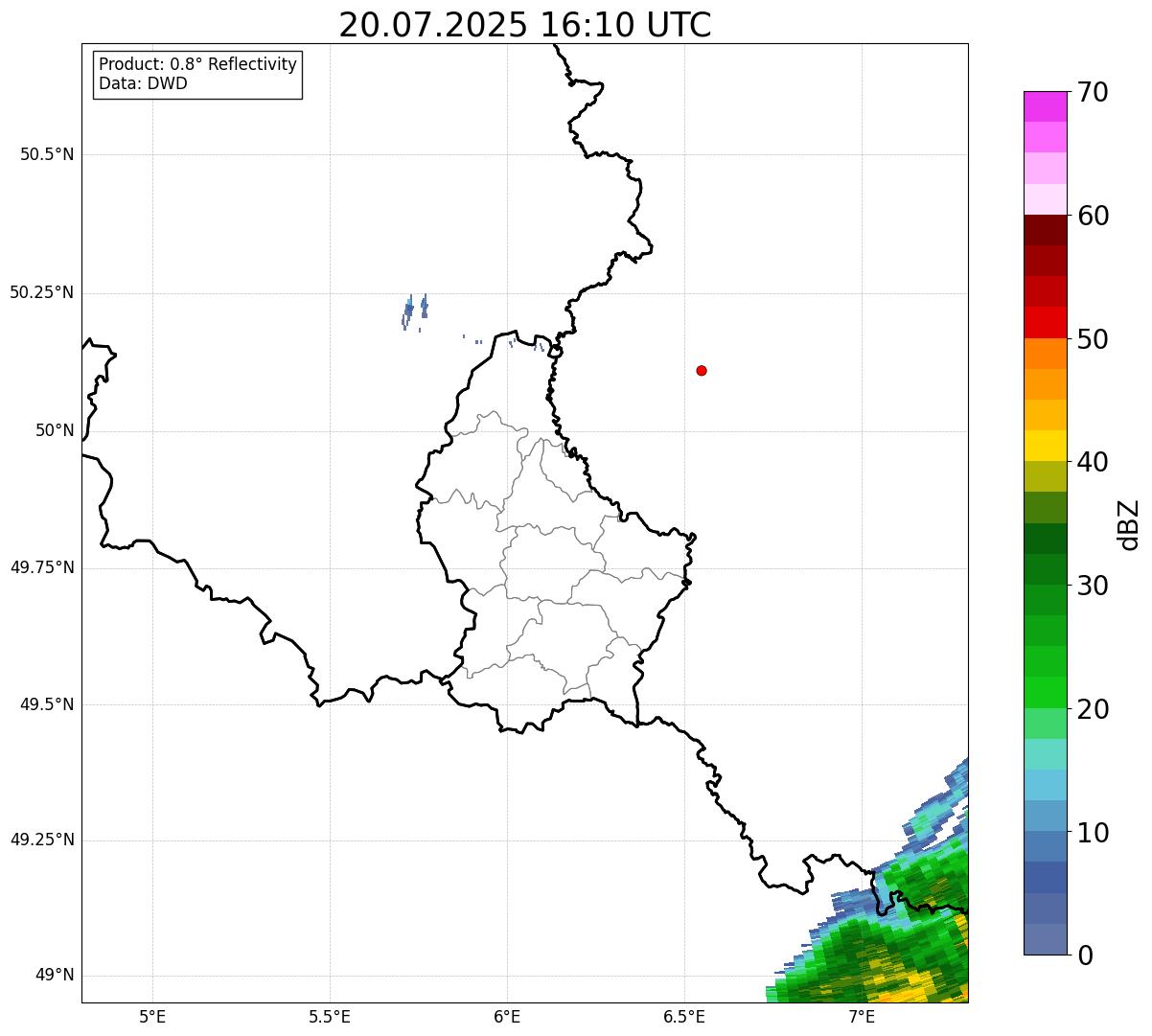Click the dark maroon swatch below 60
This screenshot has width=1152, height=1036.
(1045, 230)
